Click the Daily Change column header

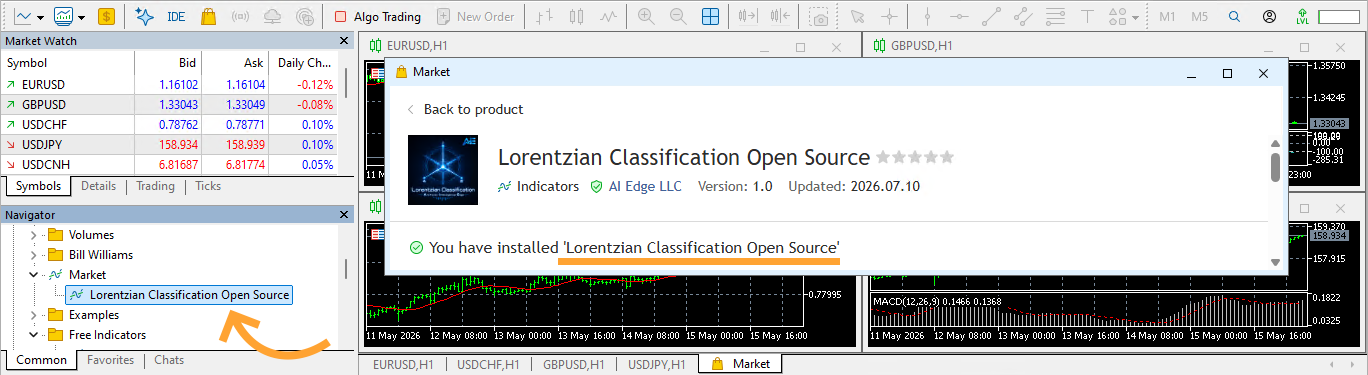[304, 62]
